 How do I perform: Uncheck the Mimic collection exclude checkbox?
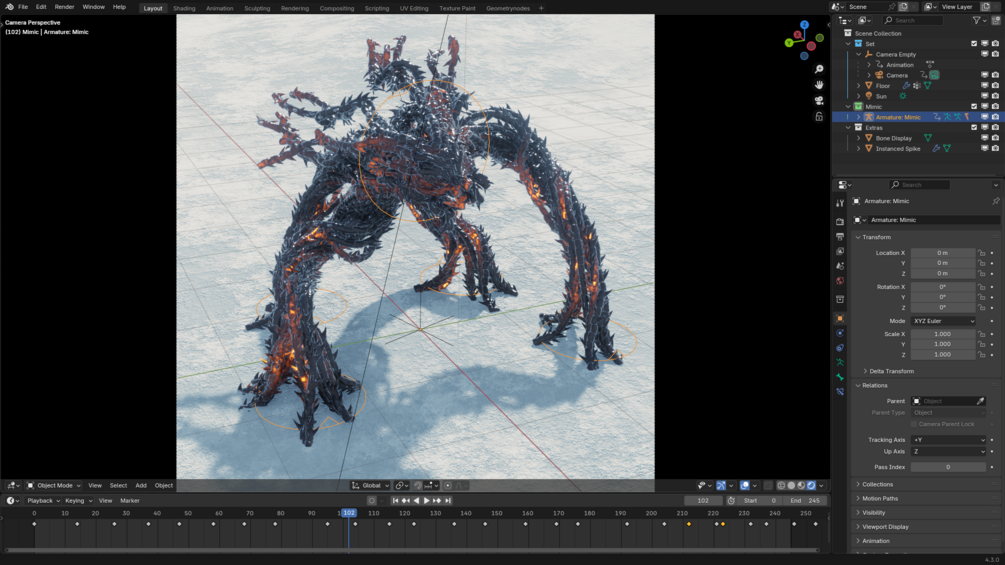point(974,106)
